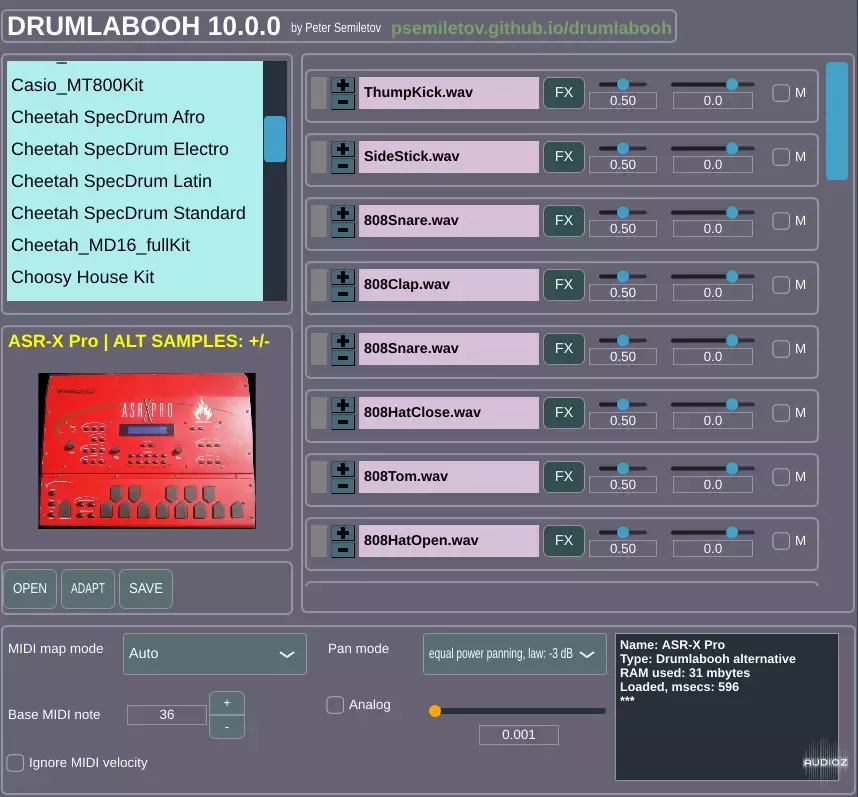Expand the Pan mode dropdown
This screenshot has height=797, width=858.
514,654
